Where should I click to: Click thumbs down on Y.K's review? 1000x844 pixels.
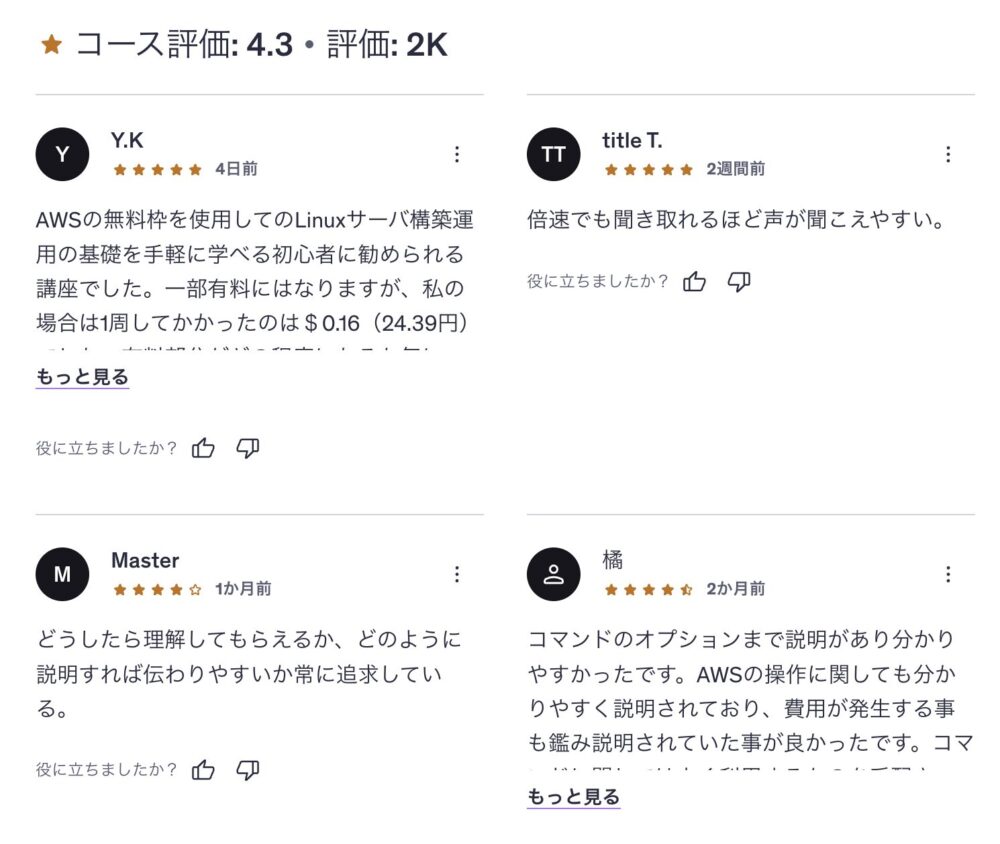coord(248,448)
